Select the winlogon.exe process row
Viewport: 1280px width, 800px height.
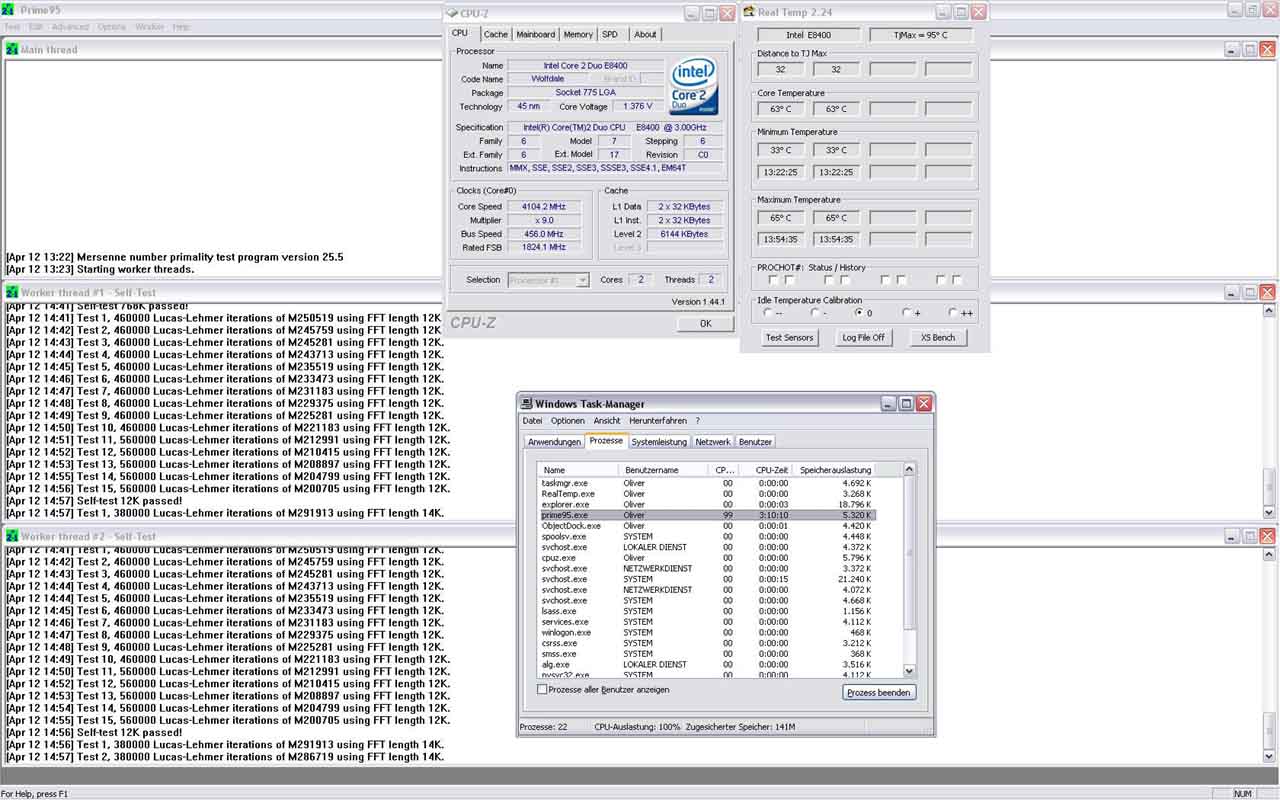[706, 632]
